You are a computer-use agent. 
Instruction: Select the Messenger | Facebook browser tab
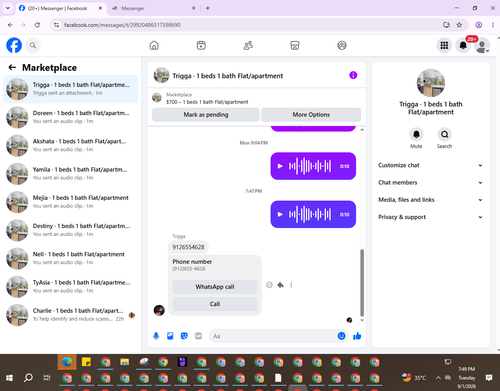pos(60,8)
